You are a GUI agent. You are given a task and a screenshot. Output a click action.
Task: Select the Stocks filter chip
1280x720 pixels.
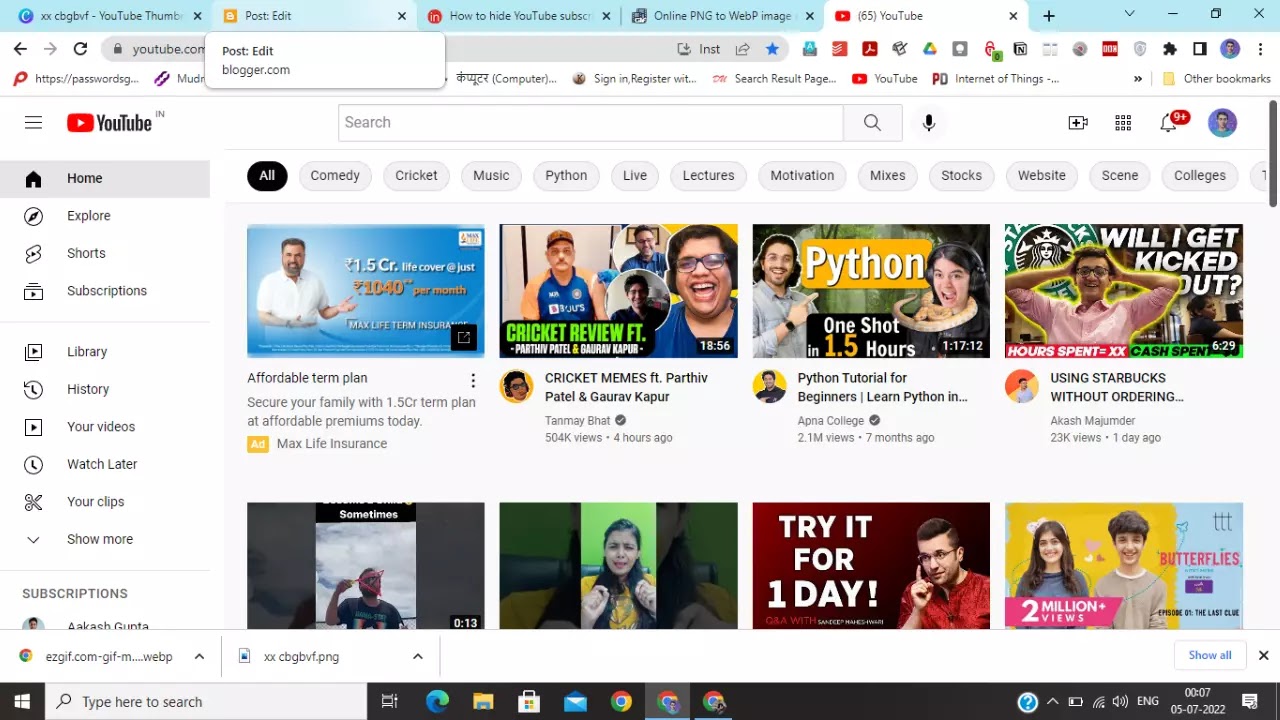pyautogui.click(x=961, y=176)
